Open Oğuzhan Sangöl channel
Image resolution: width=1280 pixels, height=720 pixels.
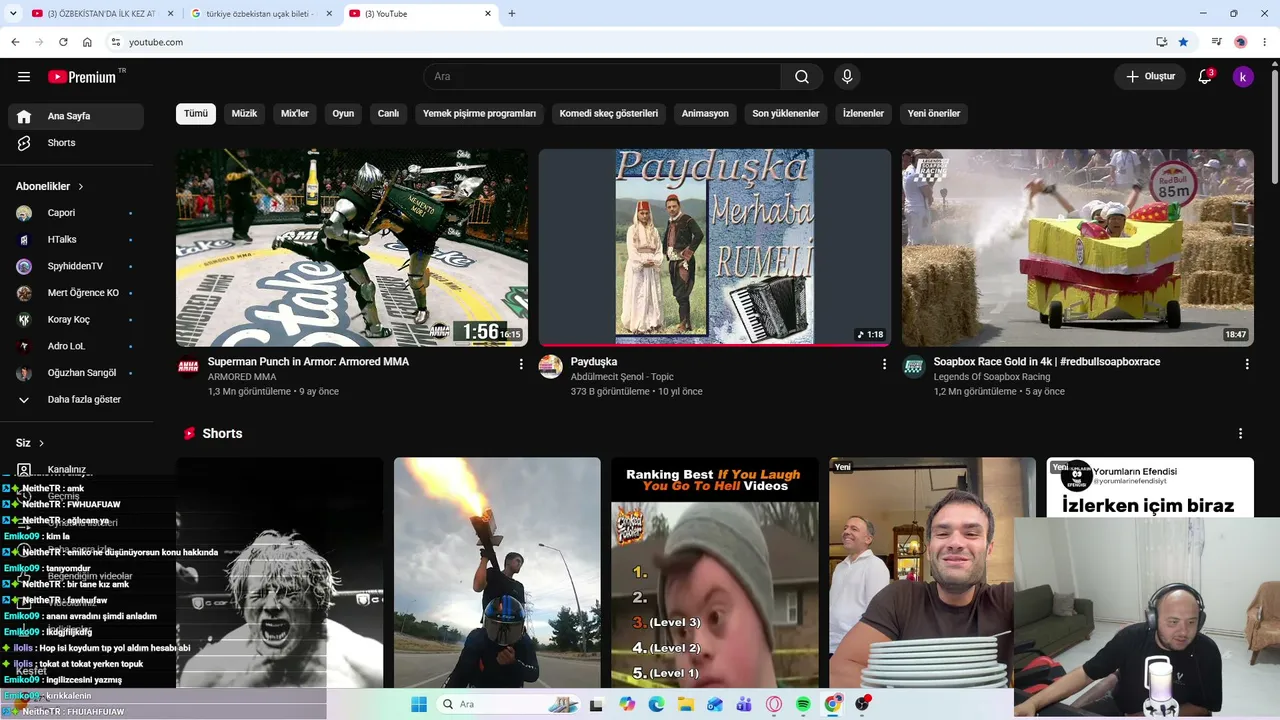[76, 373]
